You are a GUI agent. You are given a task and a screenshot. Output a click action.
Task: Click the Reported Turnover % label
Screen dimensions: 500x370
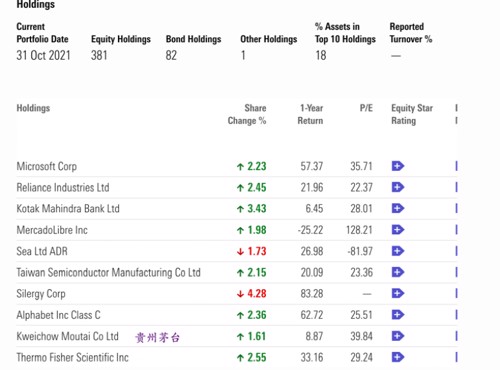tap(411, 33)
